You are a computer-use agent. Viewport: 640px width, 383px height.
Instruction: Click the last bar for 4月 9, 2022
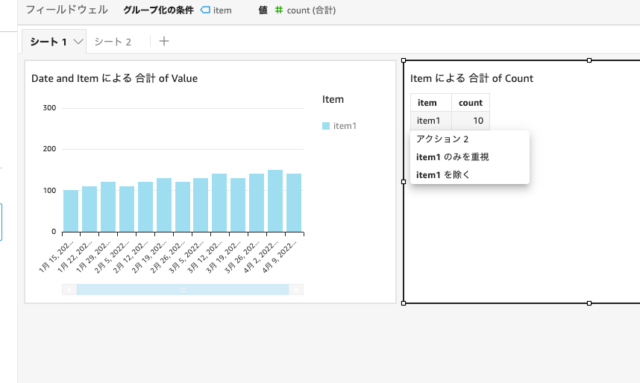point(294,203)
